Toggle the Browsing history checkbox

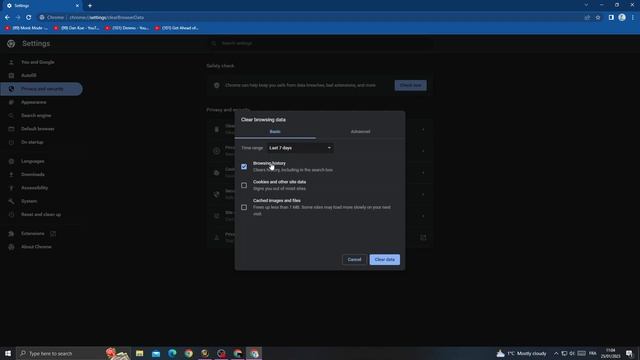[x=244, y=167]
